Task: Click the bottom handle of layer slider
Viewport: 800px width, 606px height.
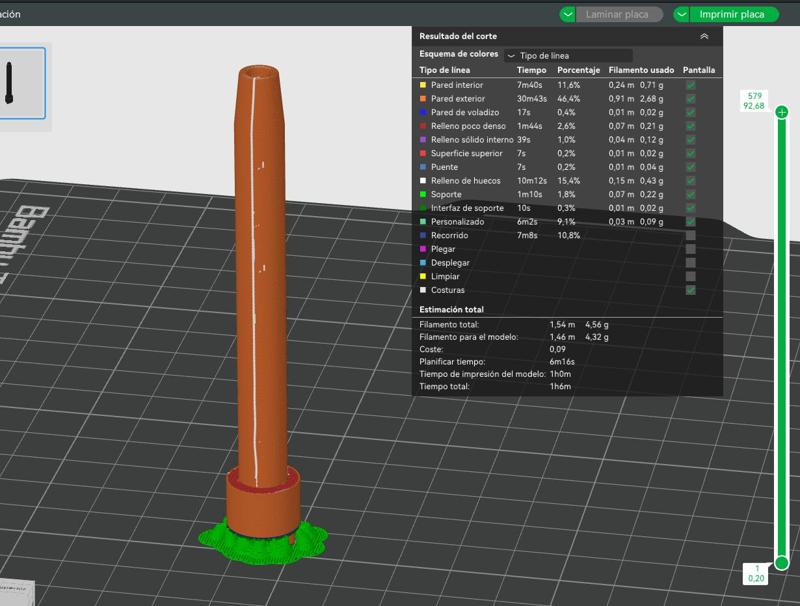Action: pos(781,562)
